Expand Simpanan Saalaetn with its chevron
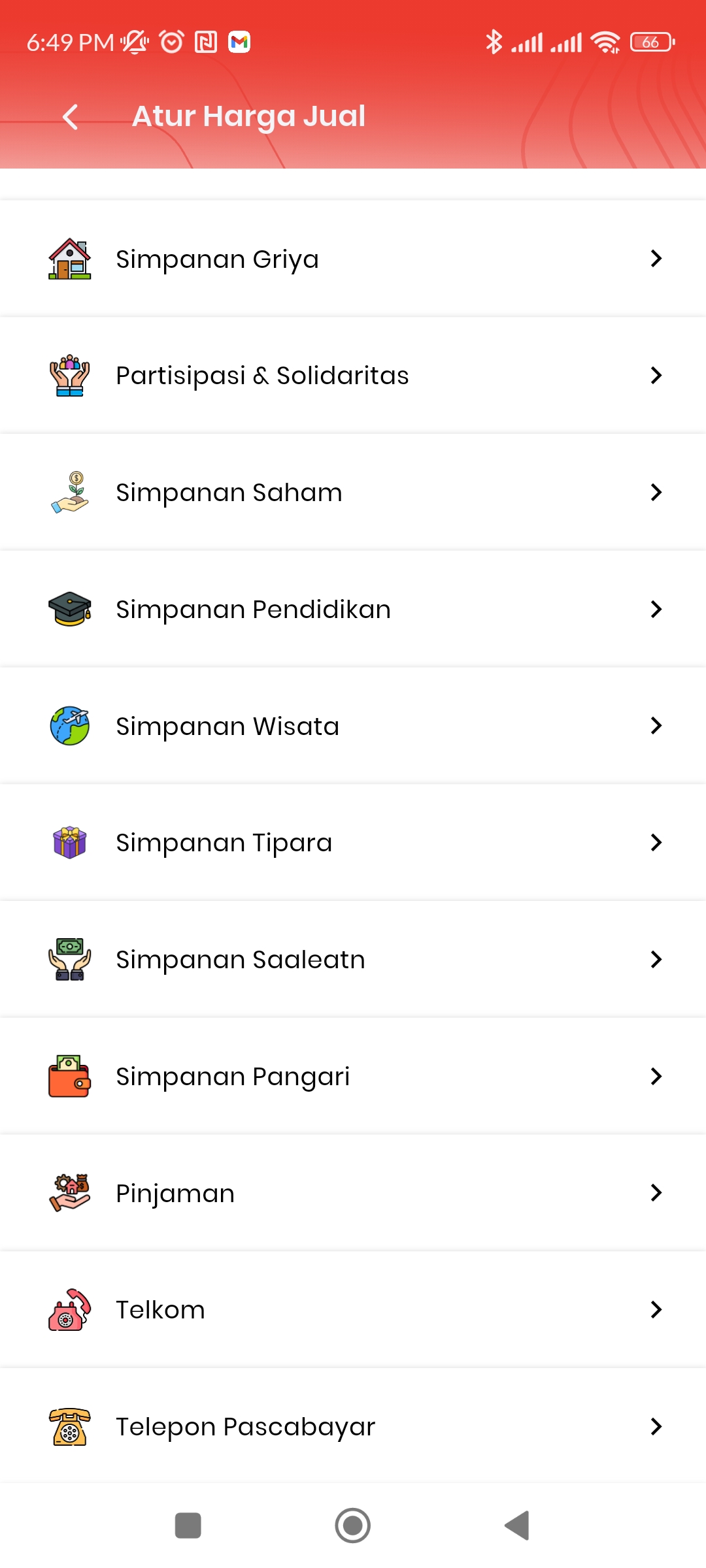 coord(656,959)
